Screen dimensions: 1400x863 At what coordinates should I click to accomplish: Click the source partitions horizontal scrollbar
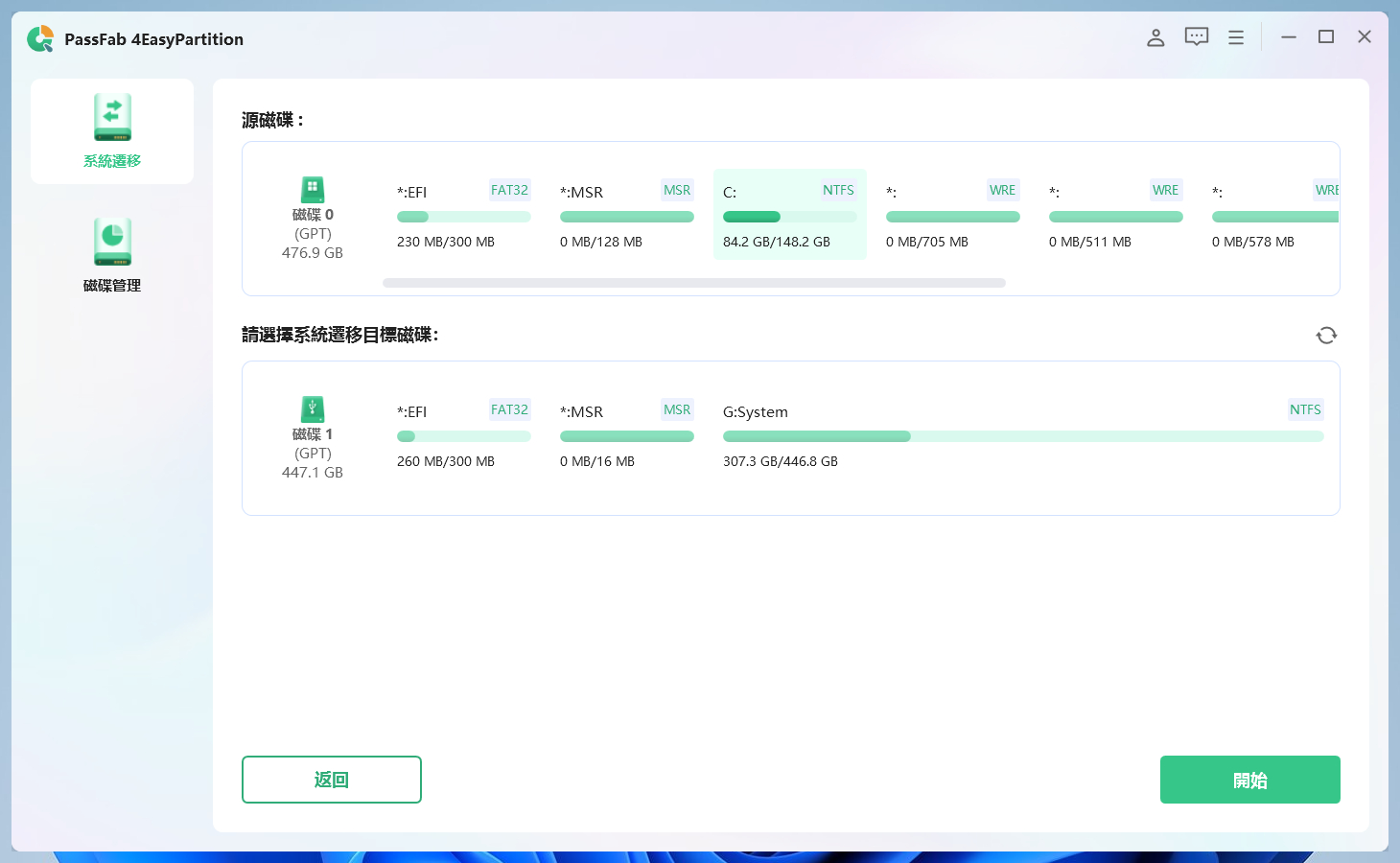coord(693,283)
